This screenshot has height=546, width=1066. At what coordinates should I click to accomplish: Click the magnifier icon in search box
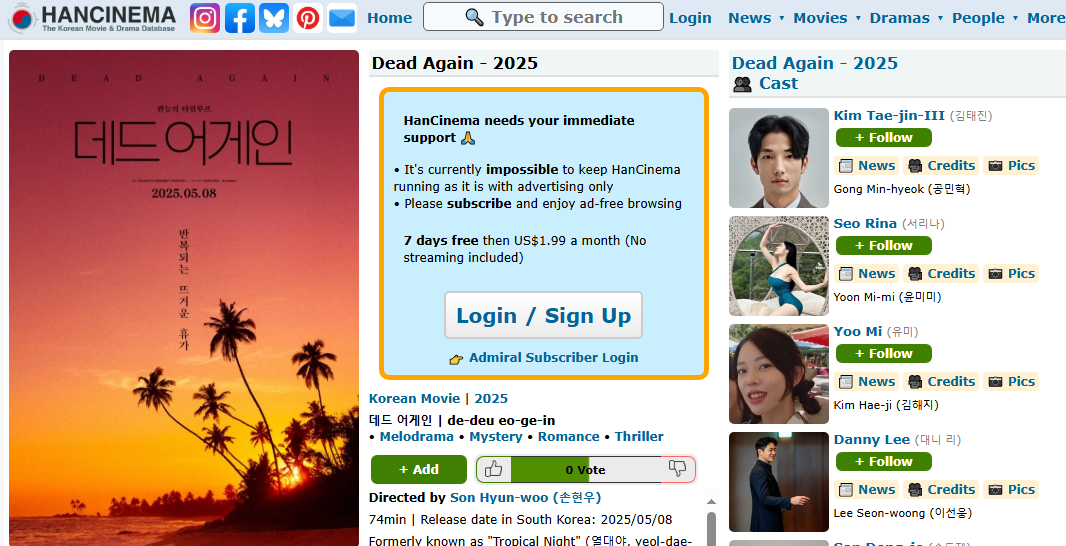475,17
